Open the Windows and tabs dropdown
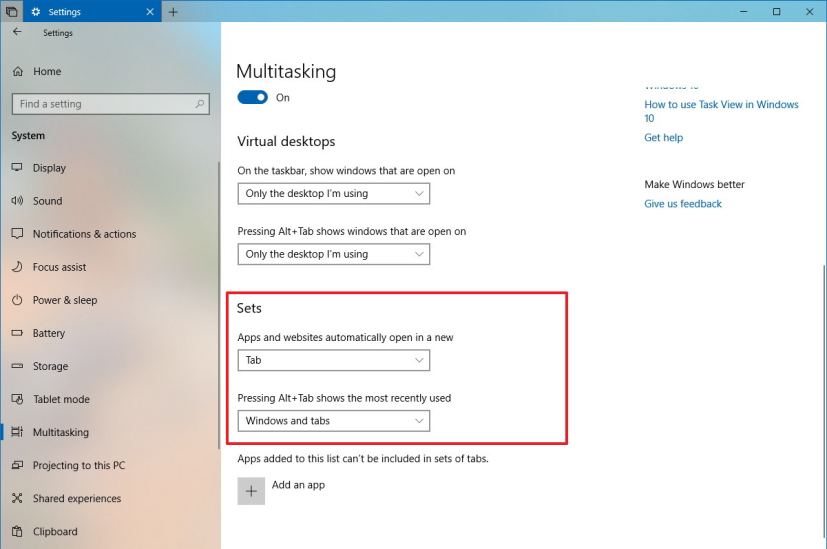The width and height of the screenshot is (827, 549). [333, 421]
